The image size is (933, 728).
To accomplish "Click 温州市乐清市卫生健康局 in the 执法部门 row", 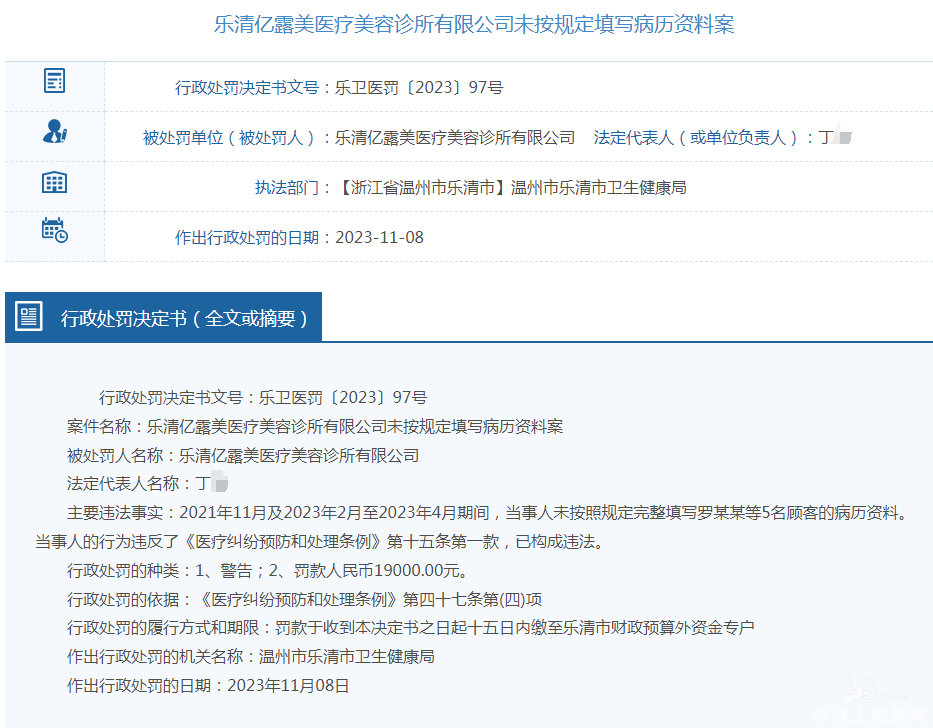I will click(598, 187).
